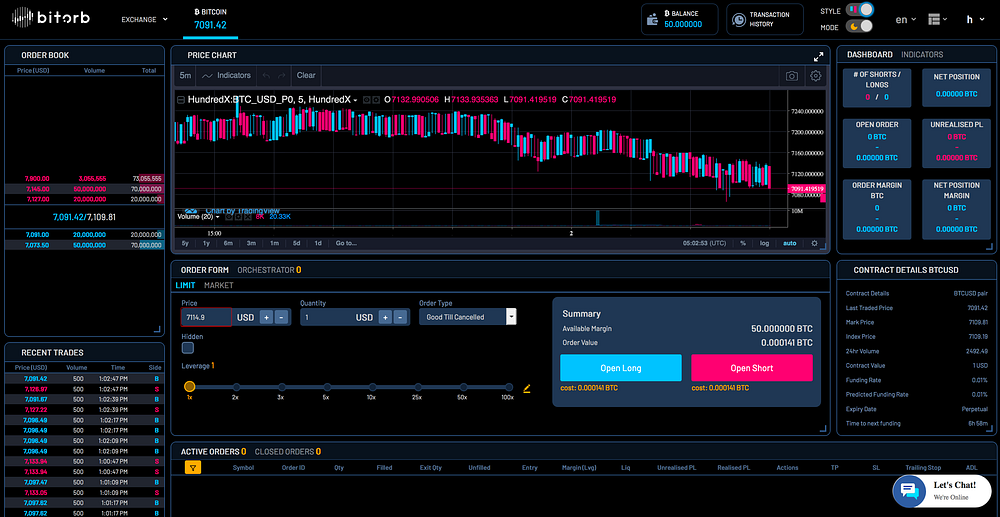The image size is (1000, 517).
Task: Open the Exchange dropdown
Action: tap(145, 19)
